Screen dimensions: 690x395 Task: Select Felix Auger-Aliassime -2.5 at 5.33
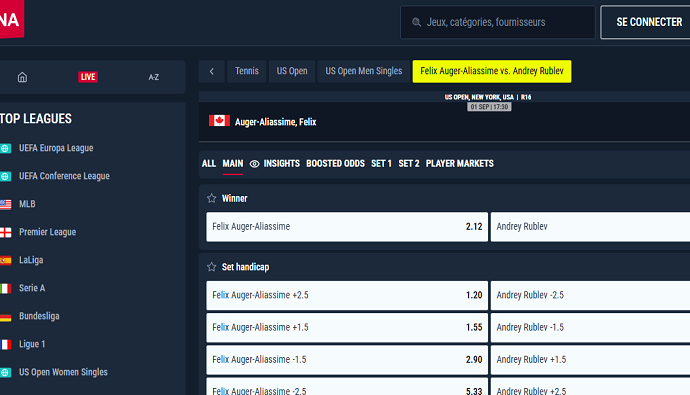tap(347, 387)
